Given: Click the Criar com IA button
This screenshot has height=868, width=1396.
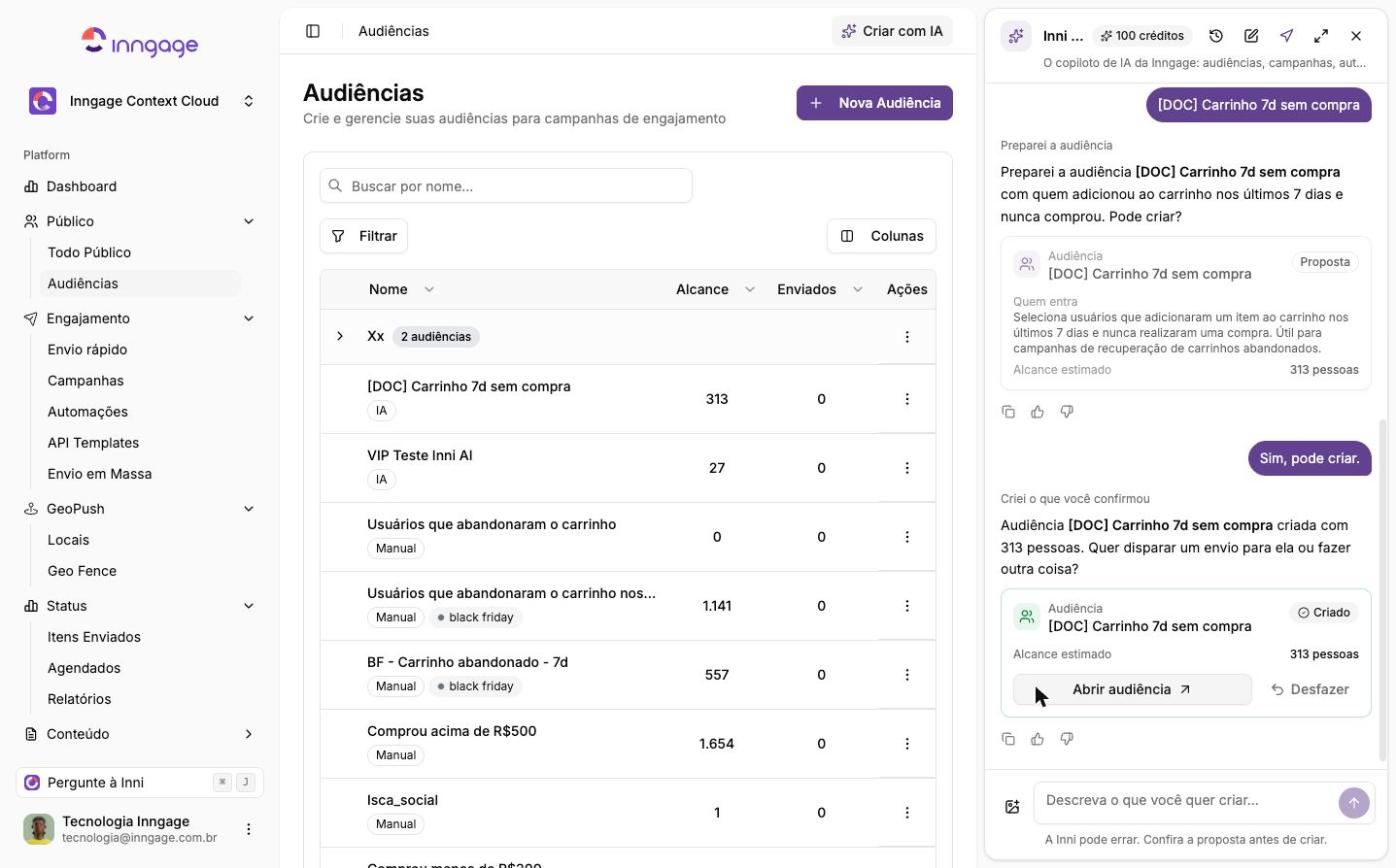Looking at the screenshot, I should coord(892,31).
